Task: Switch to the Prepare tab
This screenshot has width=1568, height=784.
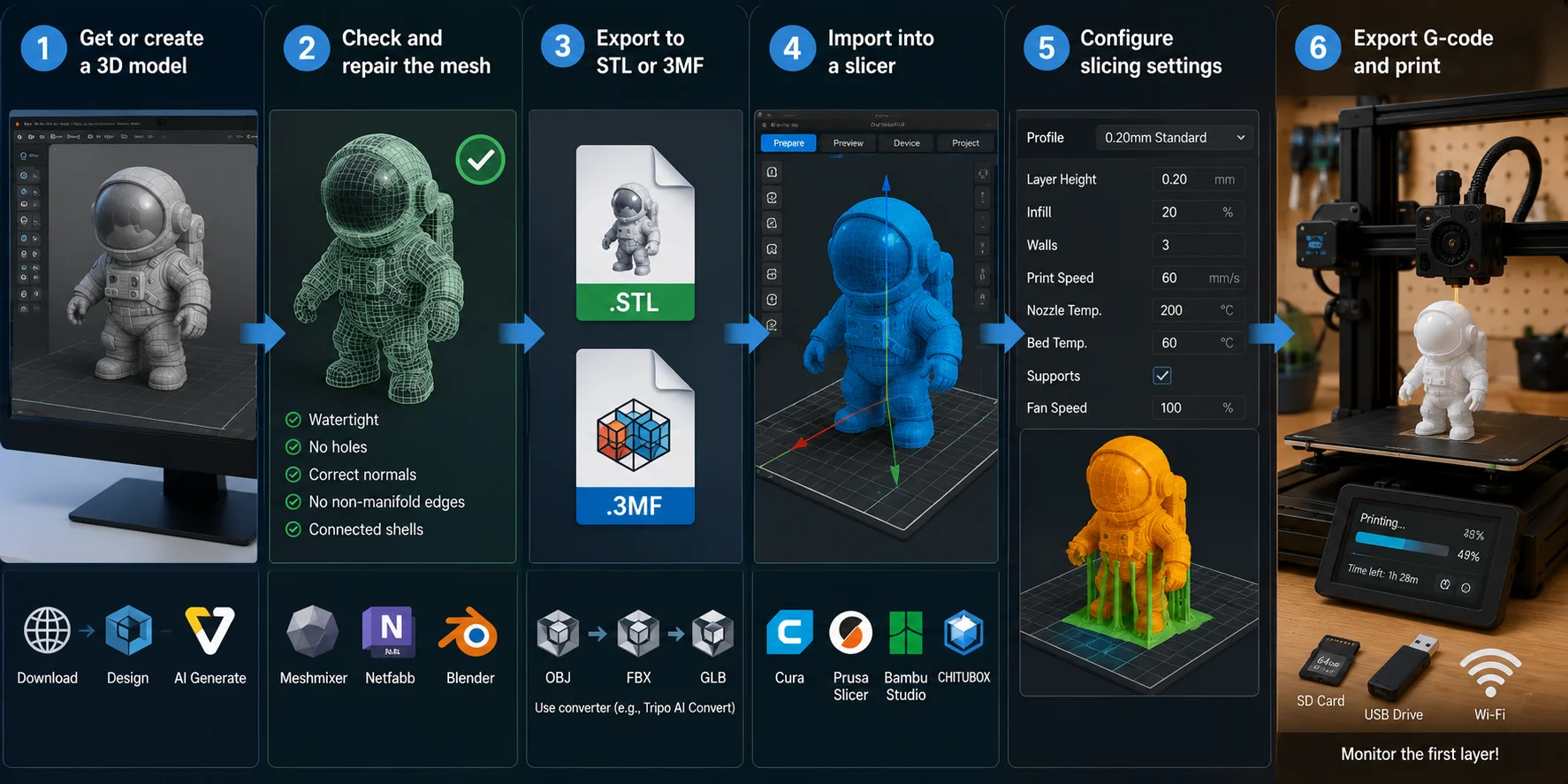Action: [x=788, y=143]
